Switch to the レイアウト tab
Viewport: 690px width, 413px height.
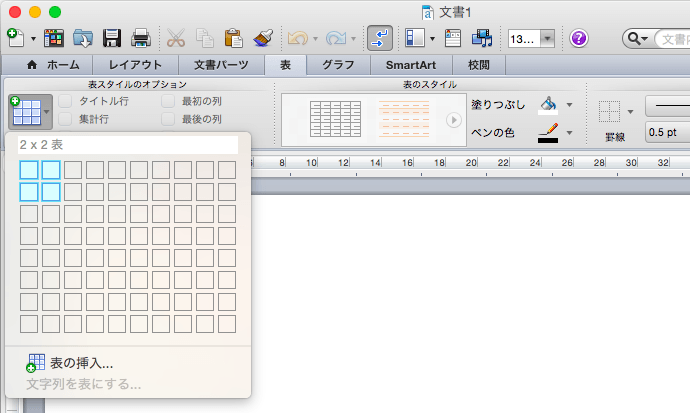[x=135, y=65]
